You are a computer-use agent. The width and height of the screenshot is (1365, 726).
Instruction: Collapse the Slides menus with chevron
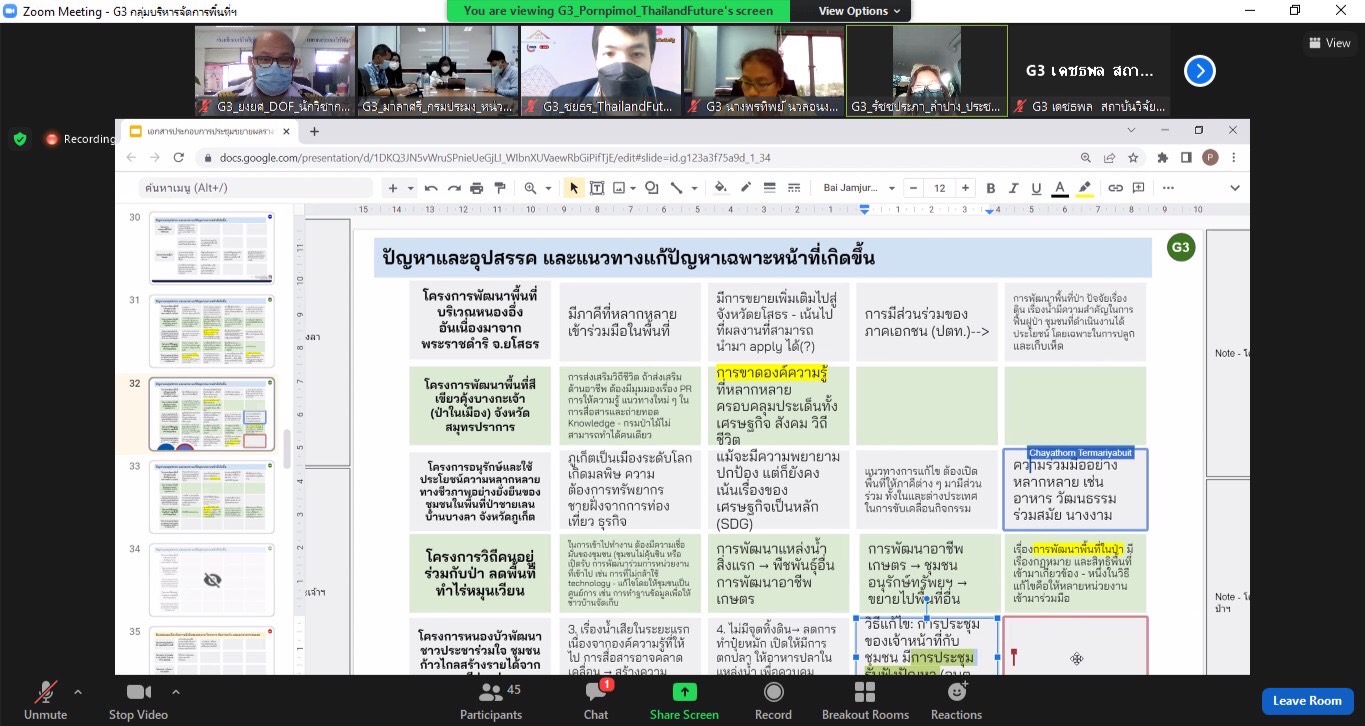coord(1234,188)
